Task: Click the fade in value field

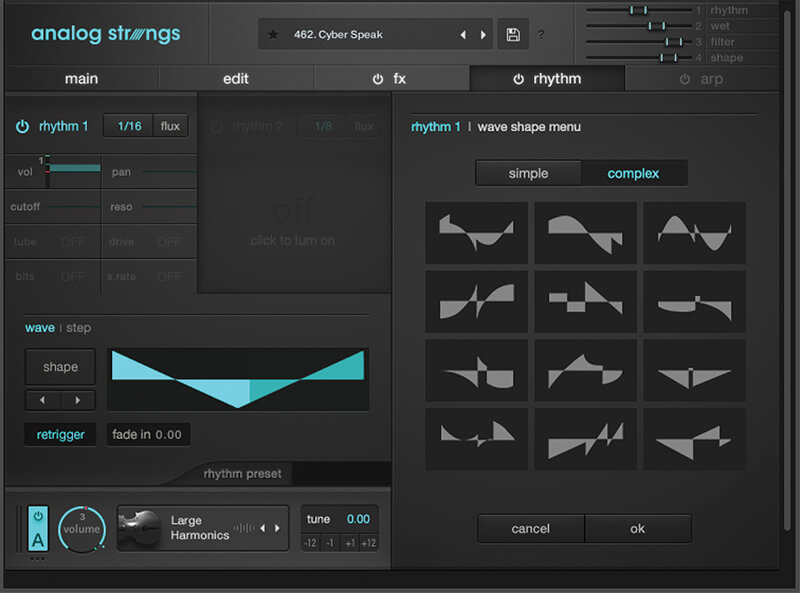Action: [x=148, y=434]
